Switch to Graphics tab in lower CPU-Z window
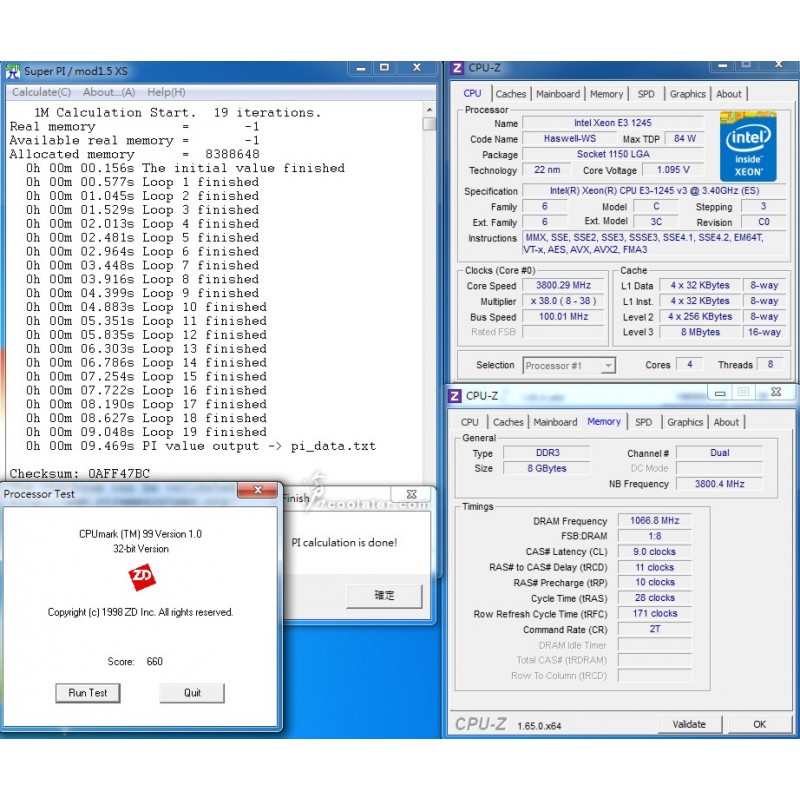Screen dimensions: 800x800 pyautogui.click(x=685, y=422)
